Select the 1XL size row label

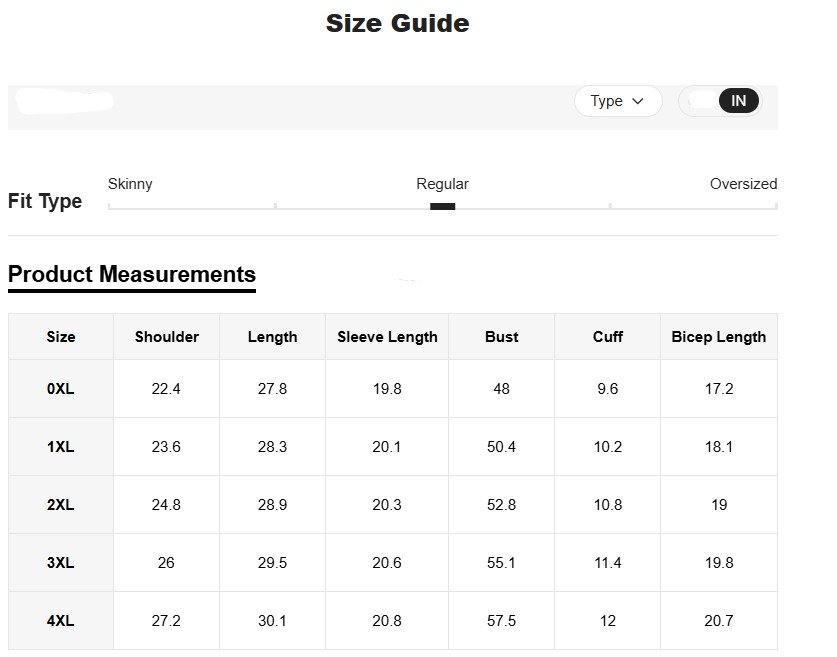[x=61, y=447]
